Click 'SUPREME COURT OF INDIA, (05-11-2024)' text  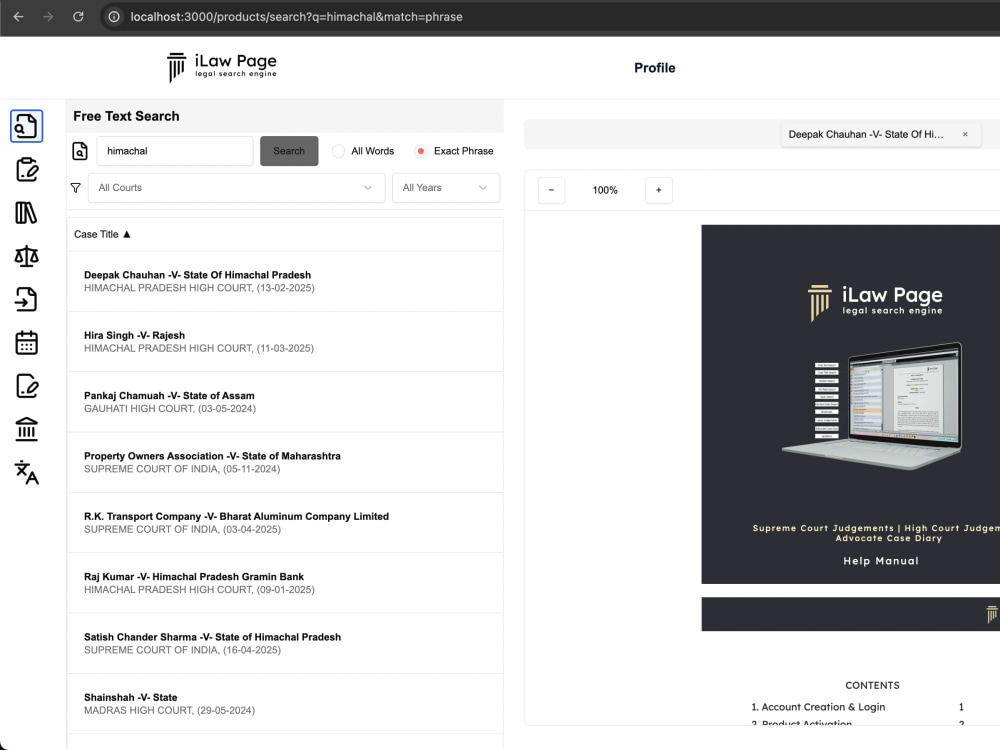tap(182, 469)
